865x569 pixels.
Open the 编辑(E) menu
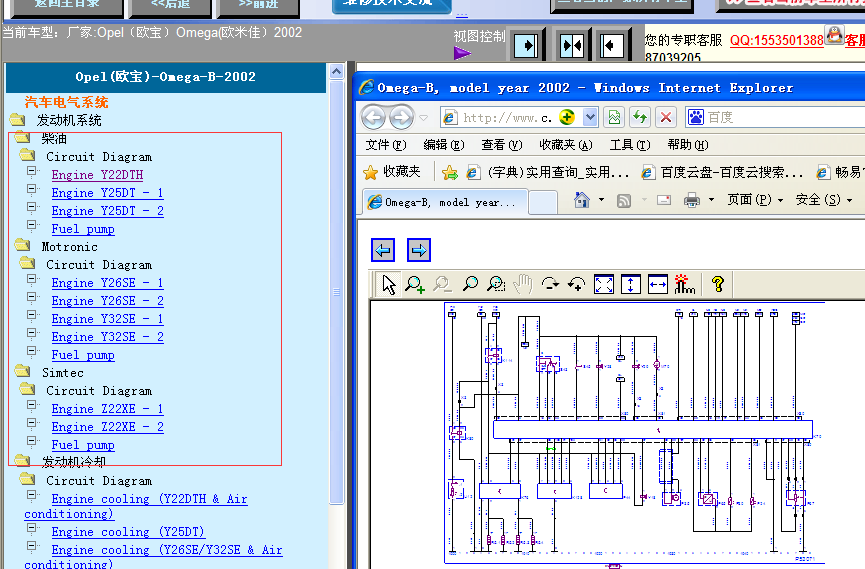(x=444, y=145)
